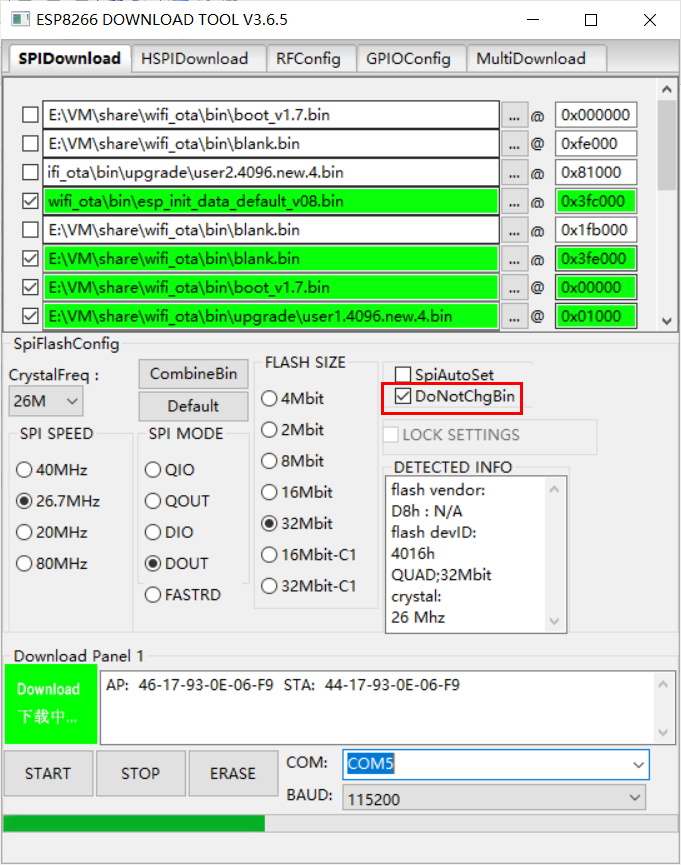This screenshot has width=681, height=865.
Task: Choose QOUT SPI mode
Action: click(153, 501)
